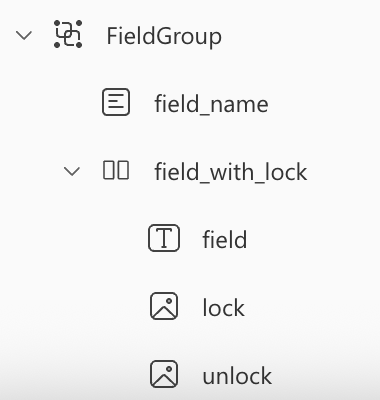Pick the word lock under field
Image resolution: width=380 pixels, height=400 pixels.
[x=223, y=307]
